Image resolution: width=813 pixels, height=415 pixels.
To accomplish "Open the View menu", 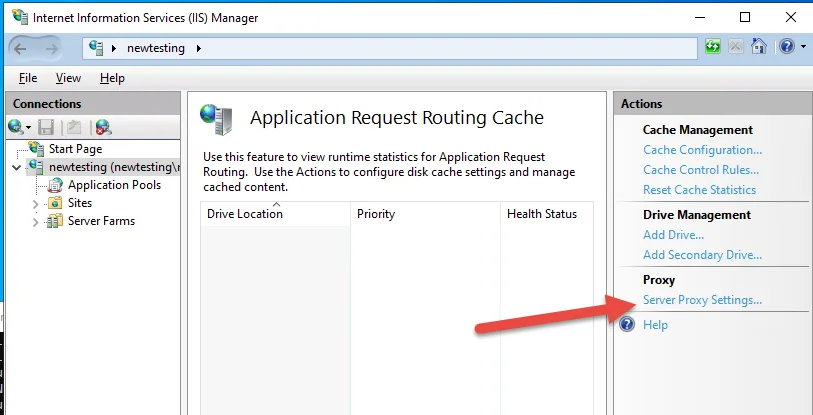I will coord(68,78).
